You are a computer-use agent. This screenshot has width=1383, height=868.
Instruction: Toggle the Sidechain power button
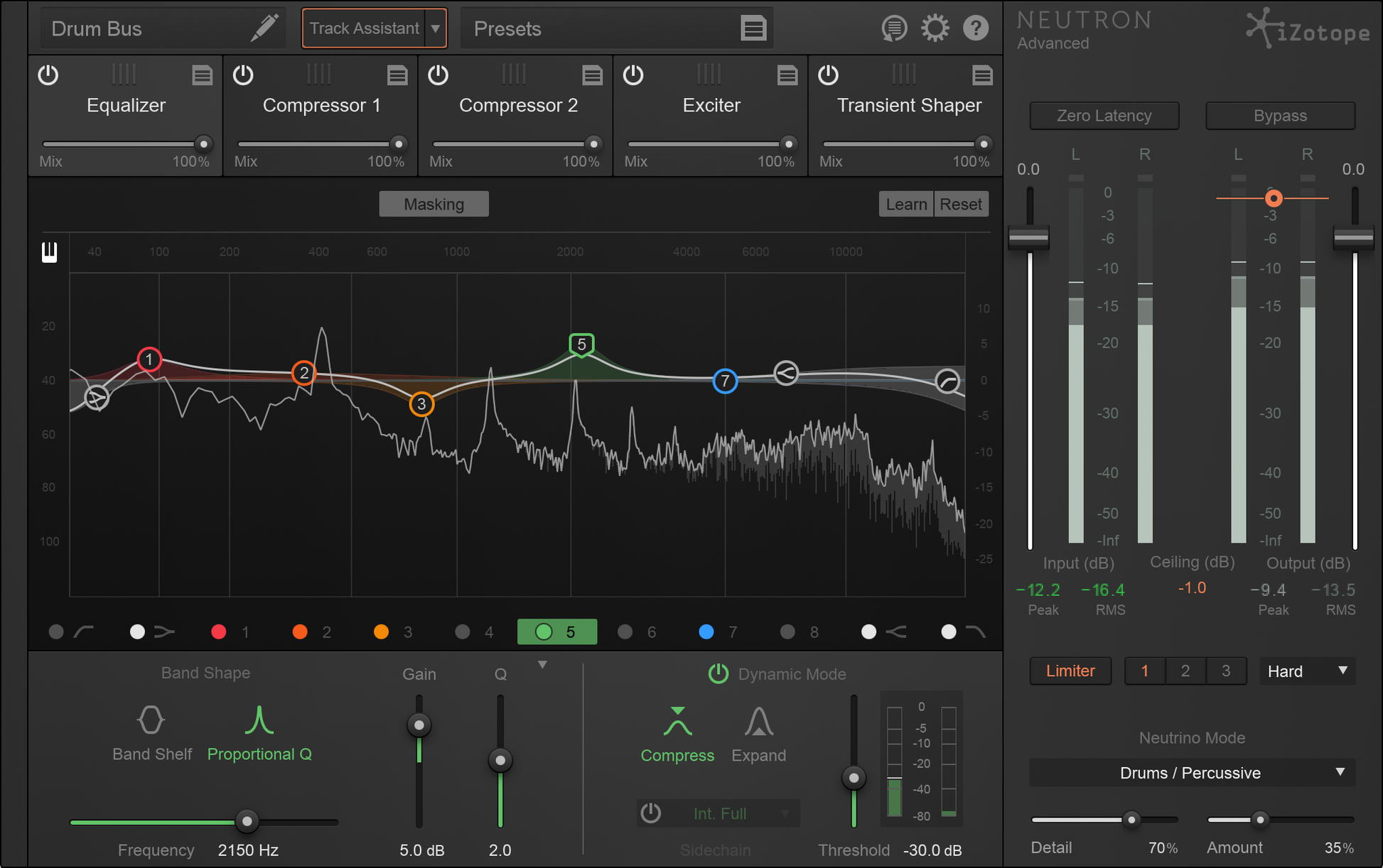coord(650,813)
